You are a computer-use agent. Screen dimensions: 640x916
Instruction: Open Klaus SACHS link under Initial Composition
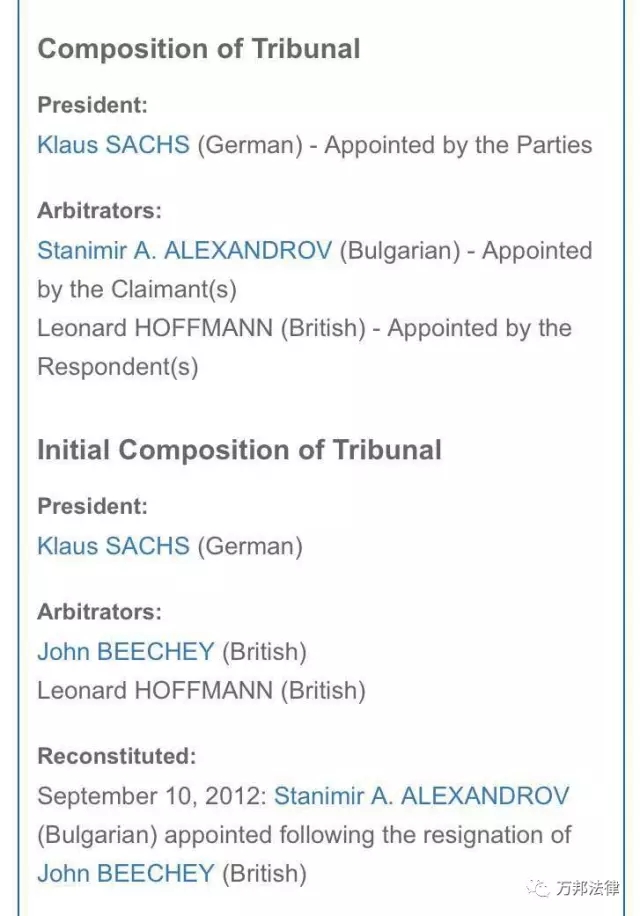point(113,546)
